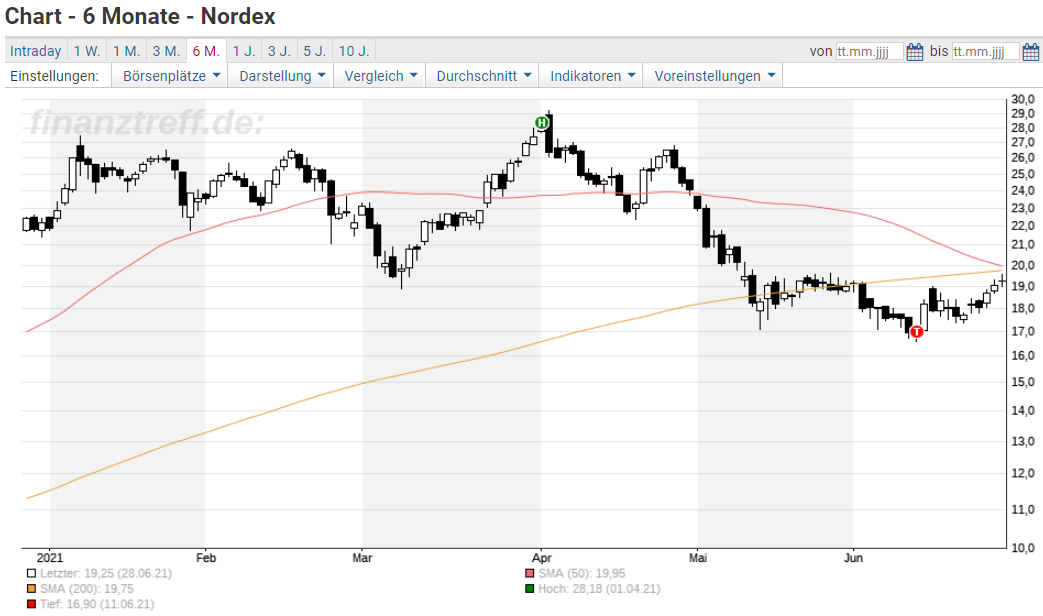Viewport: 1043px width, 616px height.
Task: Click the red T low marker on chart
Action: (x=917, y=331)
